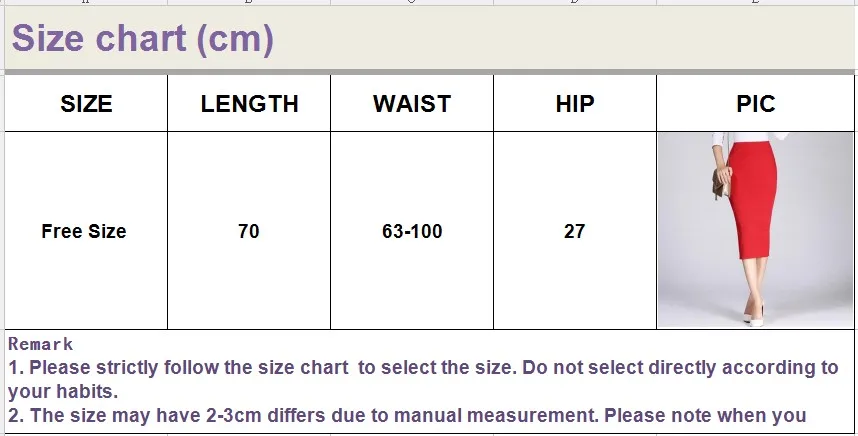Viewport: 858px width, 436px height.
Task: Click the length value 70 cell
Action: point(249,230)
